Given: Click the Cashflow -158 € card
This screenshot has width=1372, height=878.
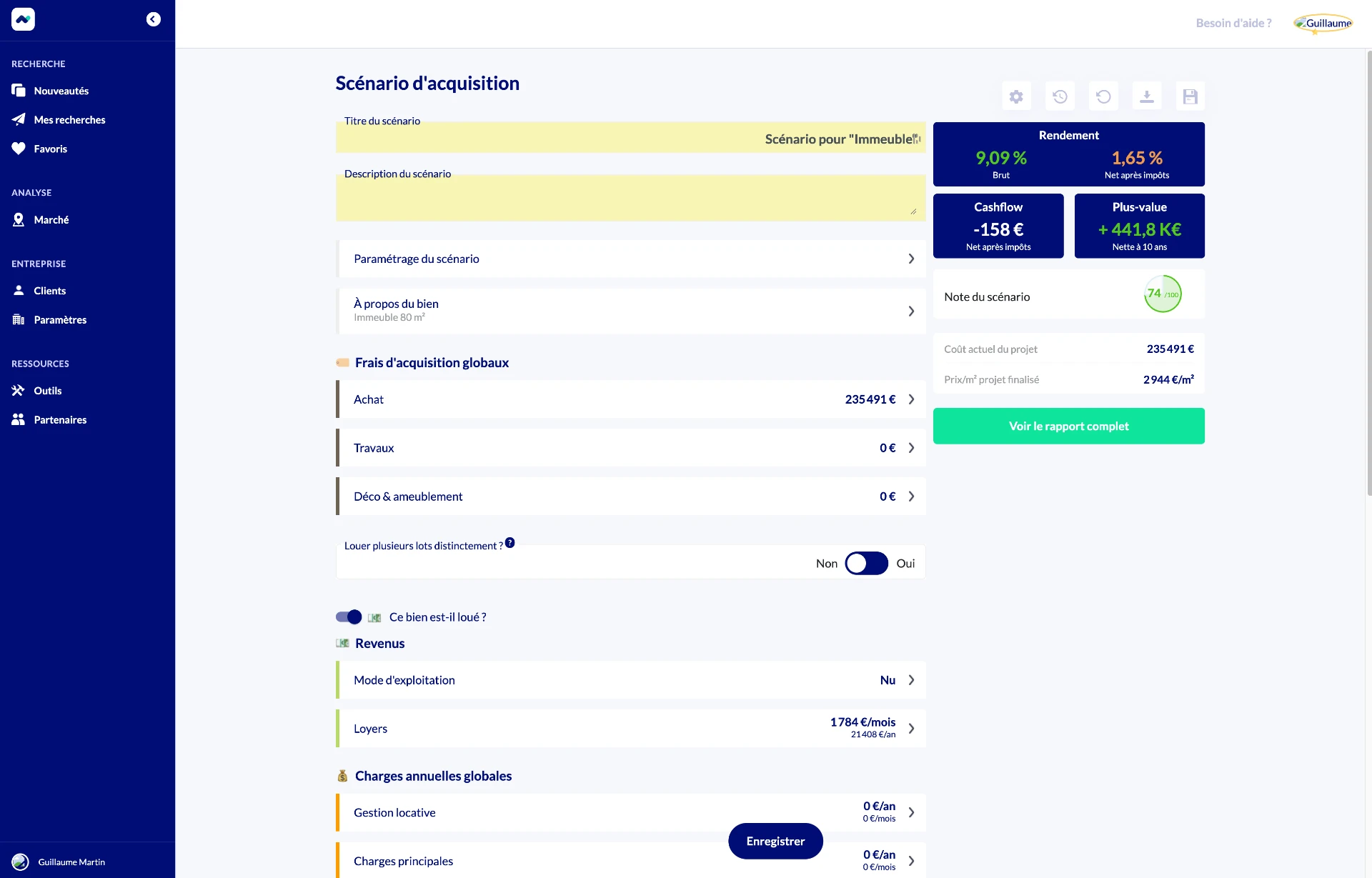Looking at the screenshot, I should coord(998,226).
